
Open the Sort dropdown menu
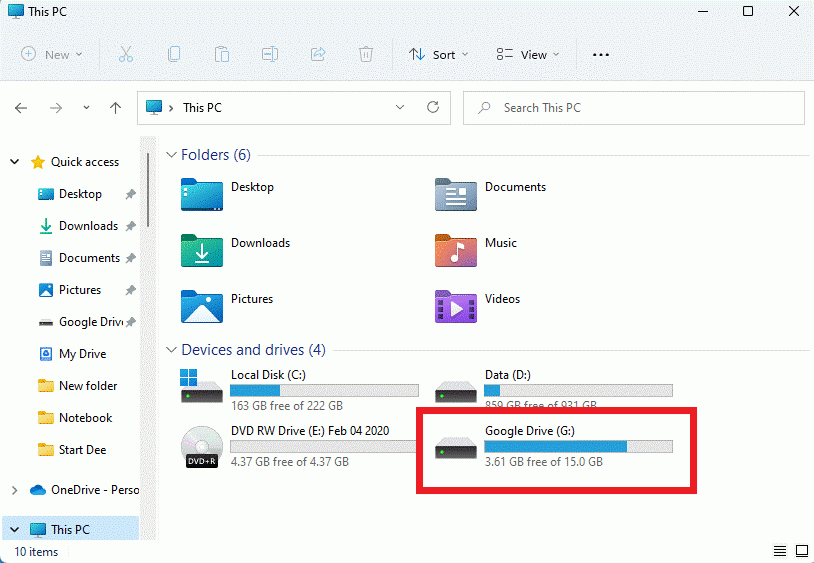(x=439, y=54)
